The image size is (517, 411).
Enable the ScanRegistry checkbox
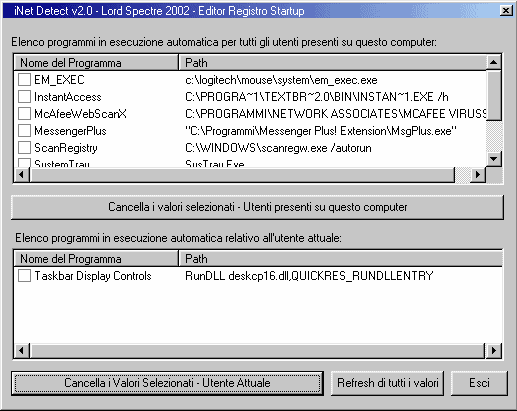tap(24, 148)
